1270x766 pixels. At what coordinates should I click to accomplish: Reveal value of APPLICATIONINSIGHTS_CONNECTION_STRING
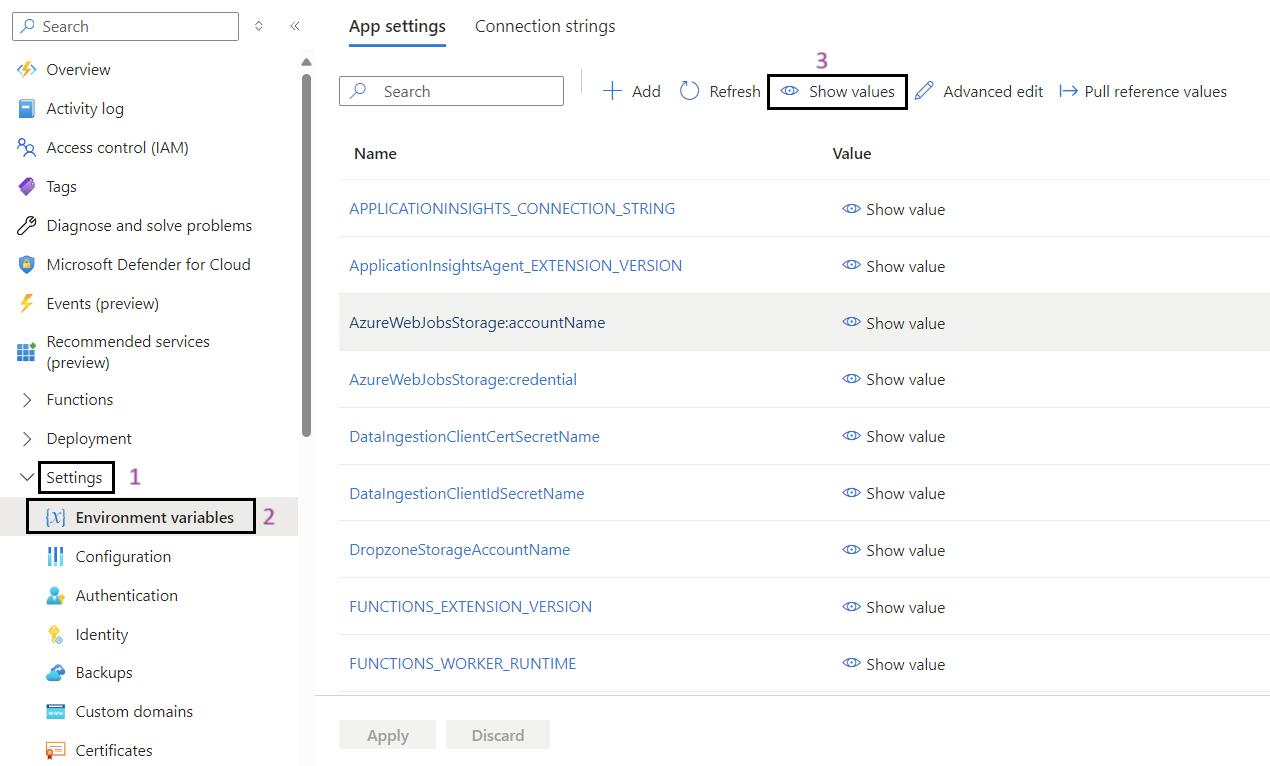pos(893,209)
